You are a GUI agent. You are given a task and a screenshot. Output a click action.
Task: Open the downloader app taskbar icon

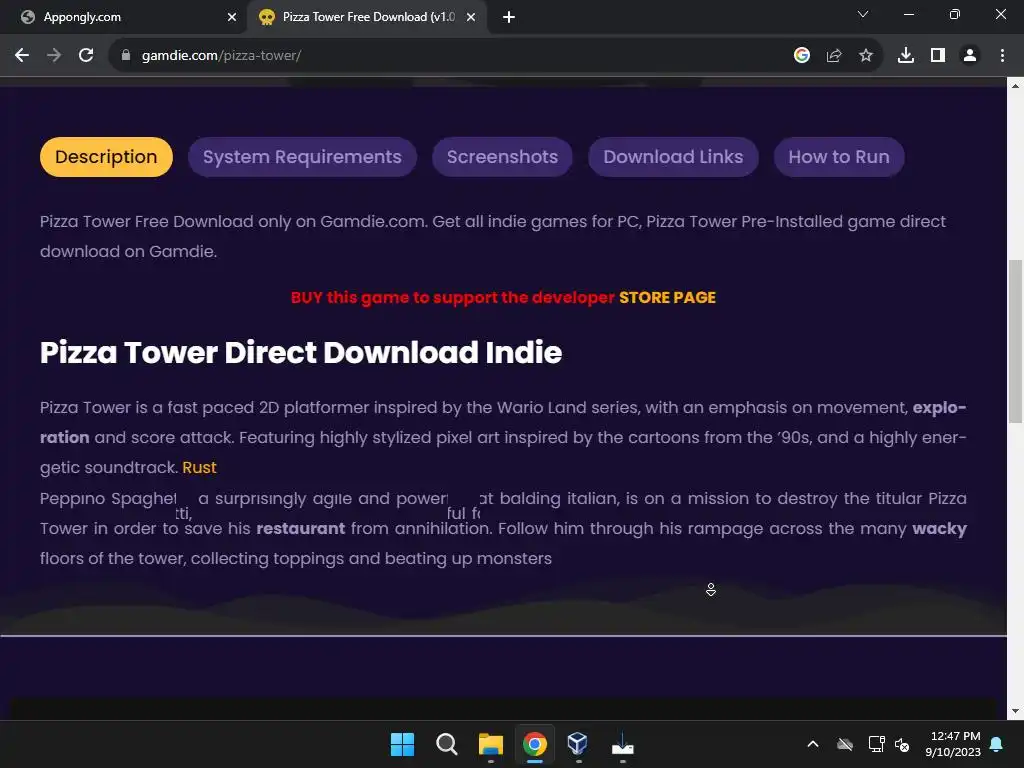[x=622, y=744]
